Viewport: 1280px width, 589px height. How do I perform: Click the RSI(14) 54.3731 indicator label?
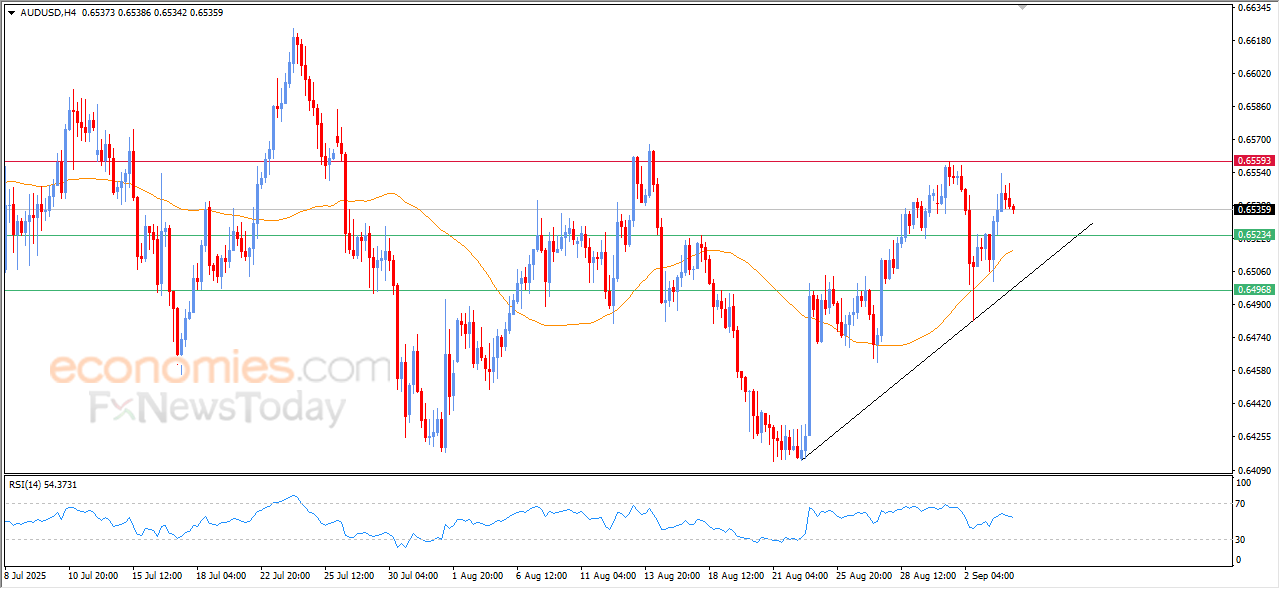click(43, 484)
